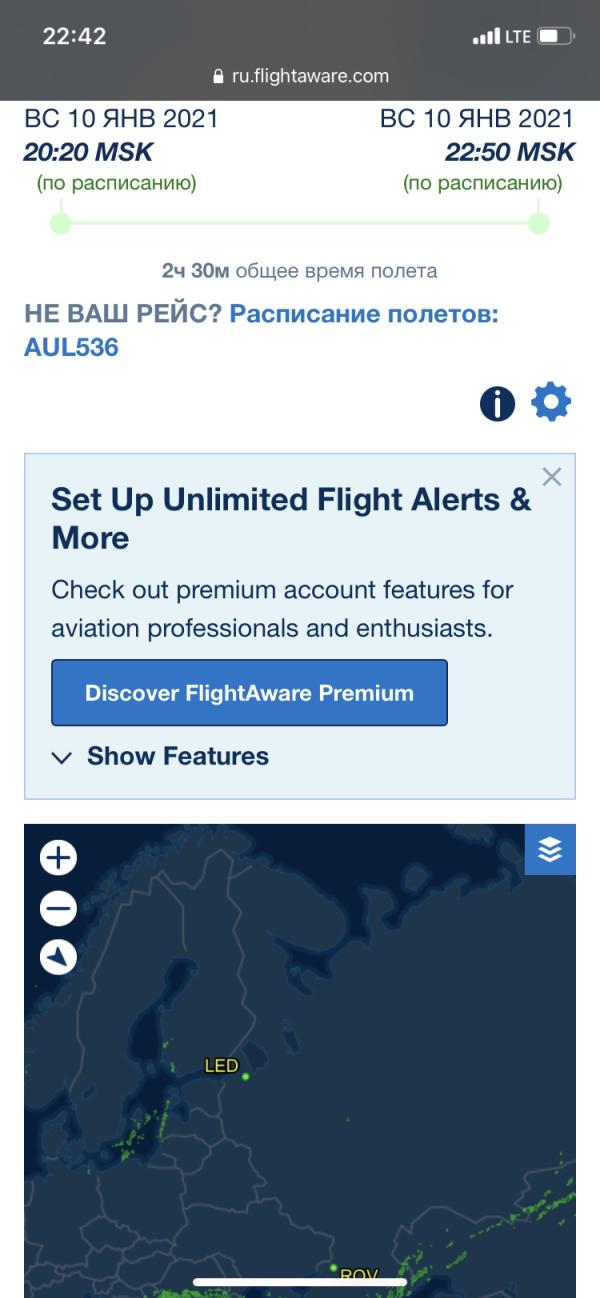The width and height of the screenshot is (600, 1298).
Task: Zoom in on the map
Action: pos(58,858)
